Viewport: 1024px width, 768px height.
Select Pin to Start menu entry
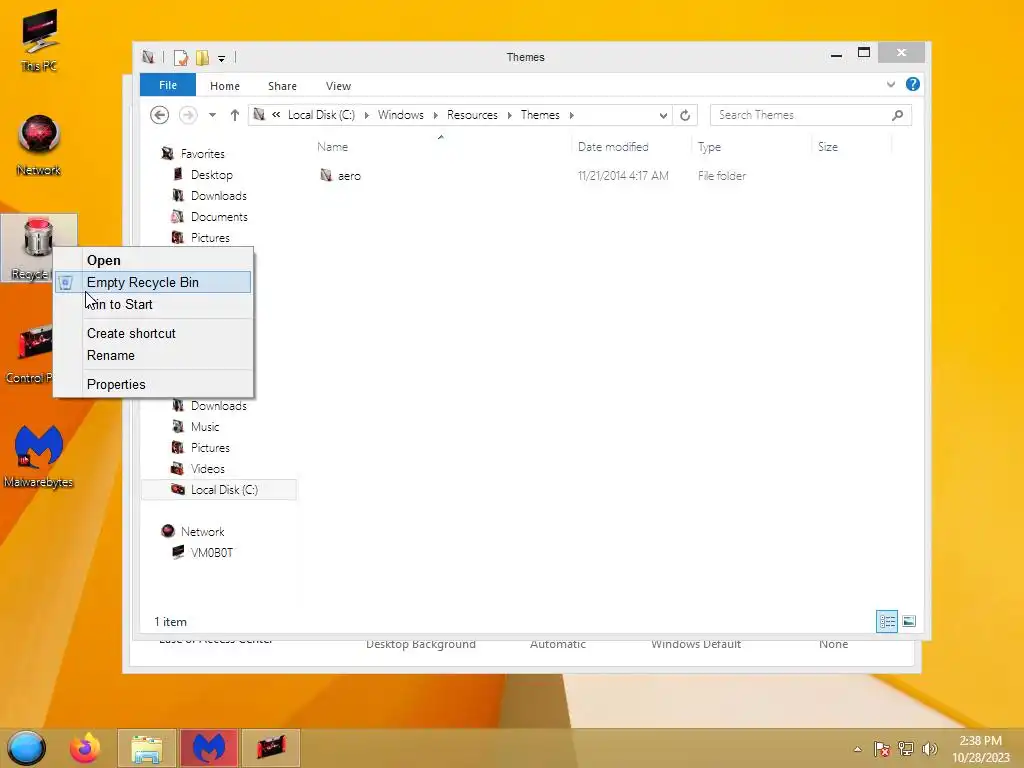coord(153,304)
